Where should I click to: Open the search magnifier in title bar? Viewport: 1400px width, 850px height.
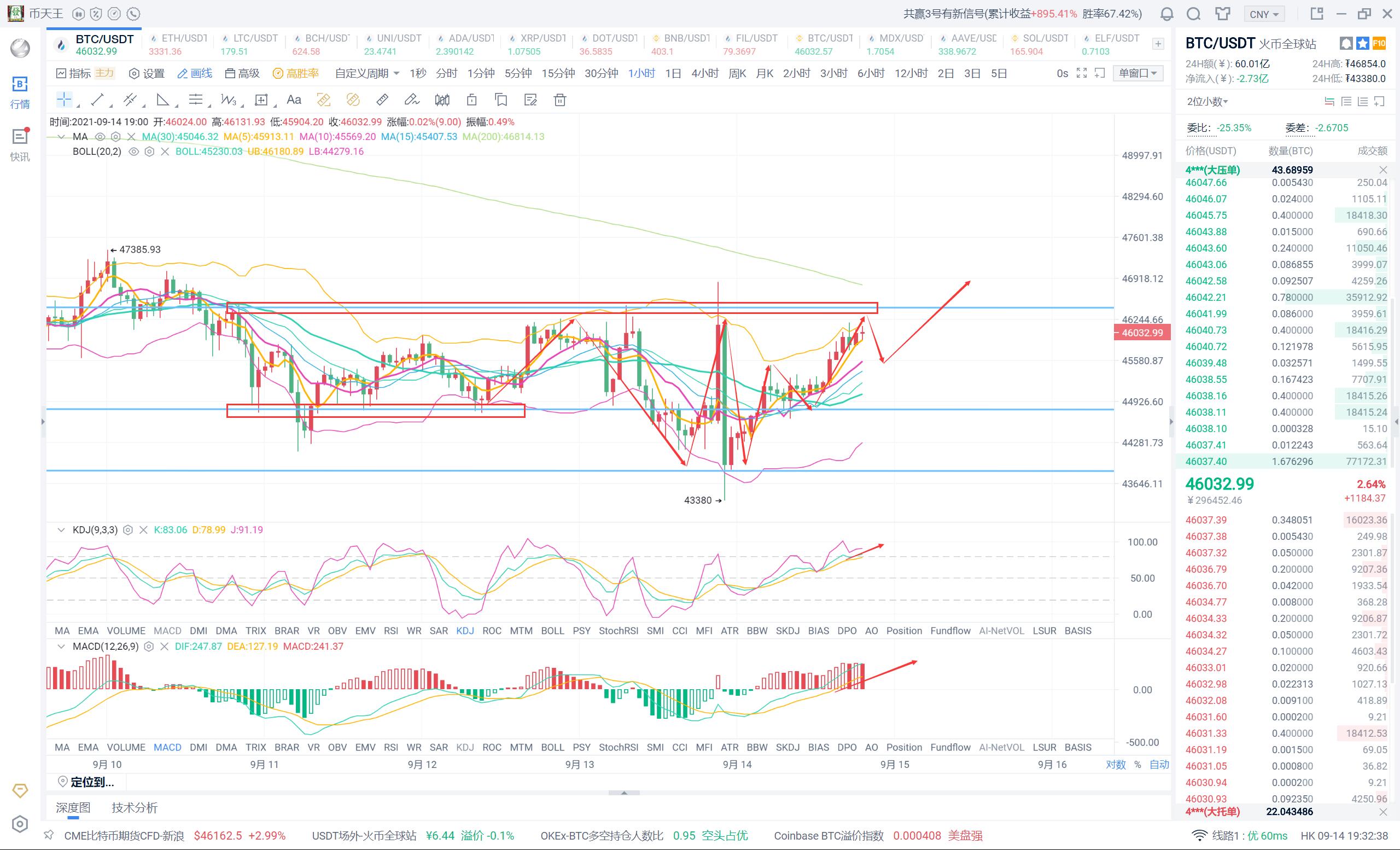pos(1194,14)
